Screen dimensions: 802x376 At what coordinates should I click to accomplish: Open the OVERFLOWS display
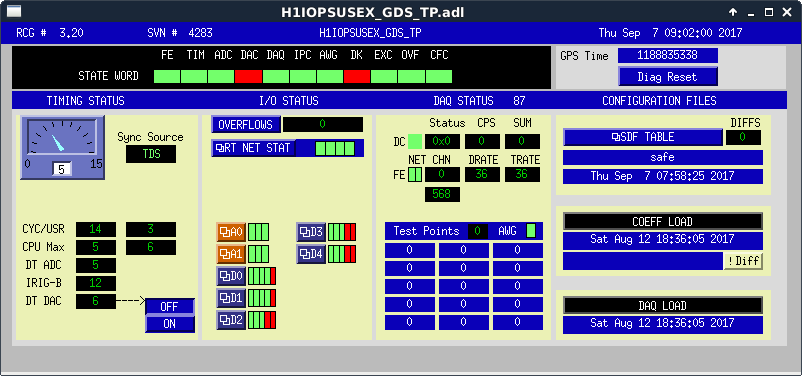tap(246, 124)
